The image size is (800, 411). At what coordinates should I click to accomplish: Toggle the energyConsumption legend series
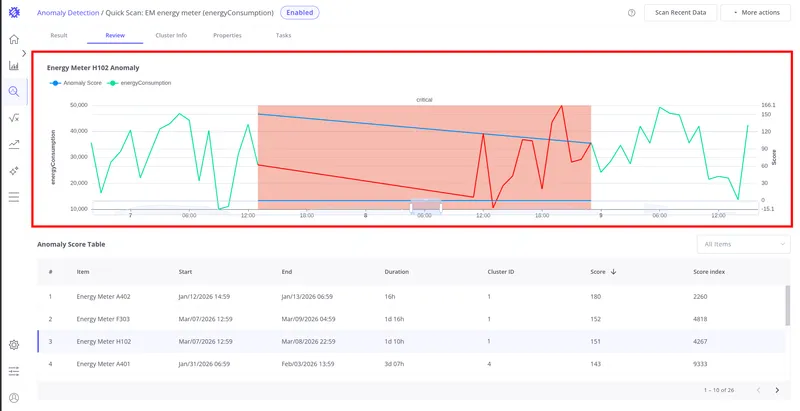tap(140, 83)
